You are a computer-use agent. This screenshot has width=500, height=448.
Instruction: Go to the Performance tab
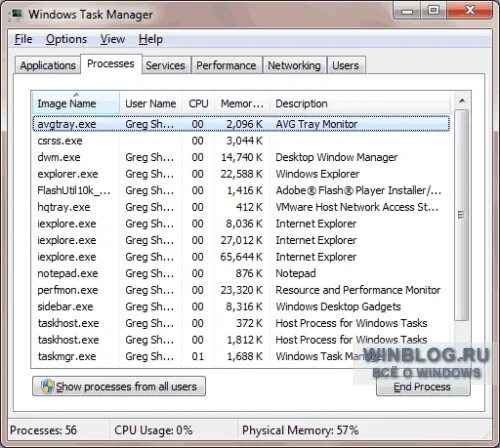[x=226, y=65]
